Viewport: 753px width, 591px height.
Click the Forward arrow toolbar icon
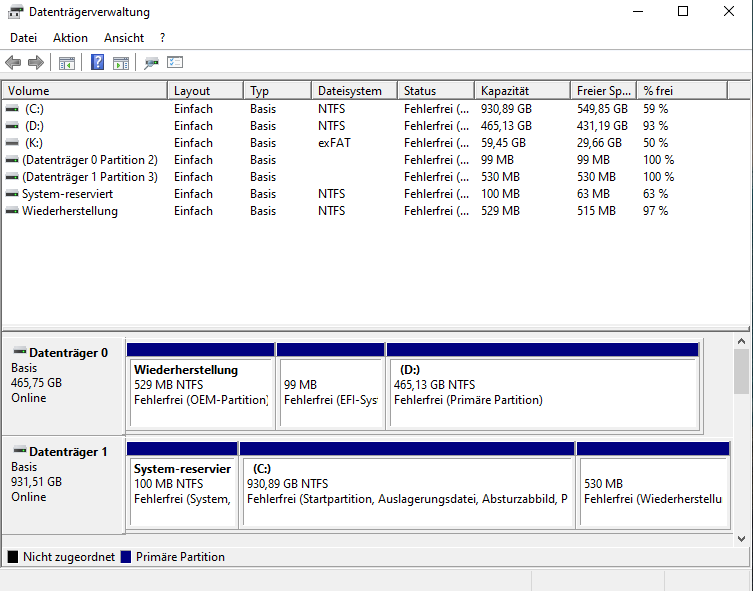point(36,62)
